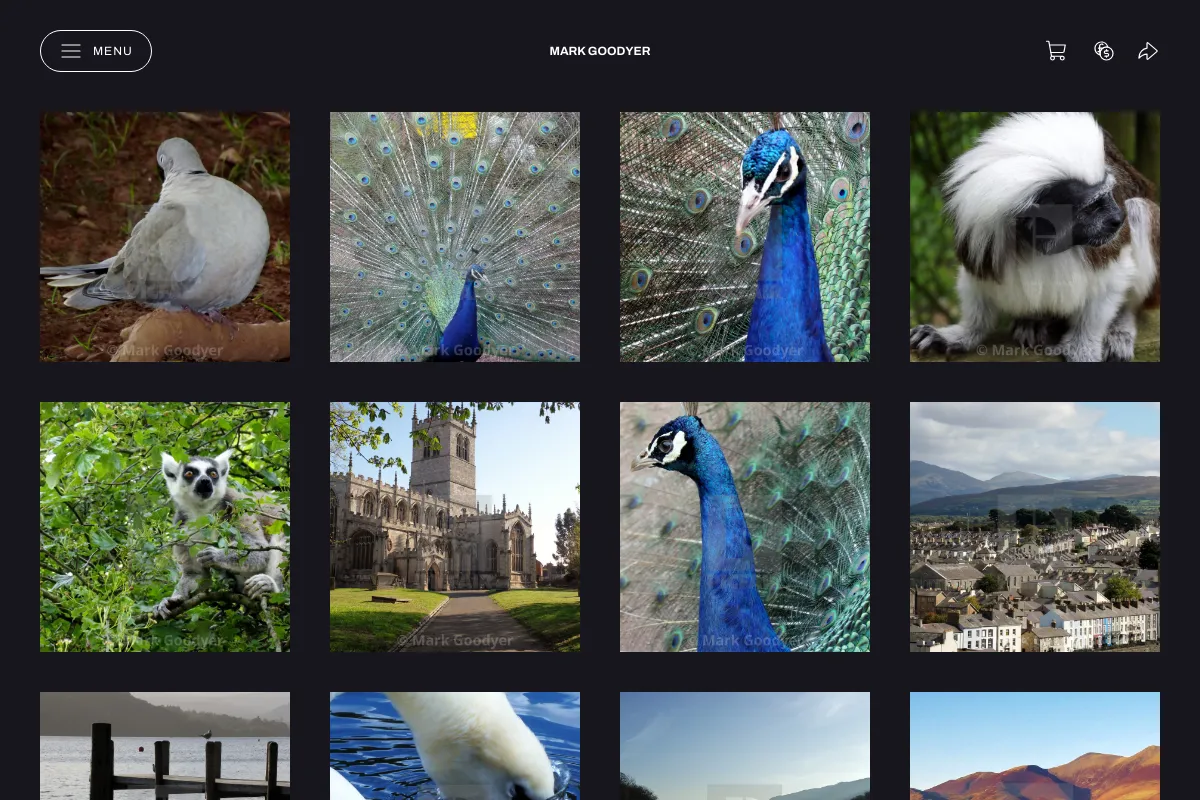
Task: Open the stone church photo
Action: pyautogui.click(x=455, y=527)
